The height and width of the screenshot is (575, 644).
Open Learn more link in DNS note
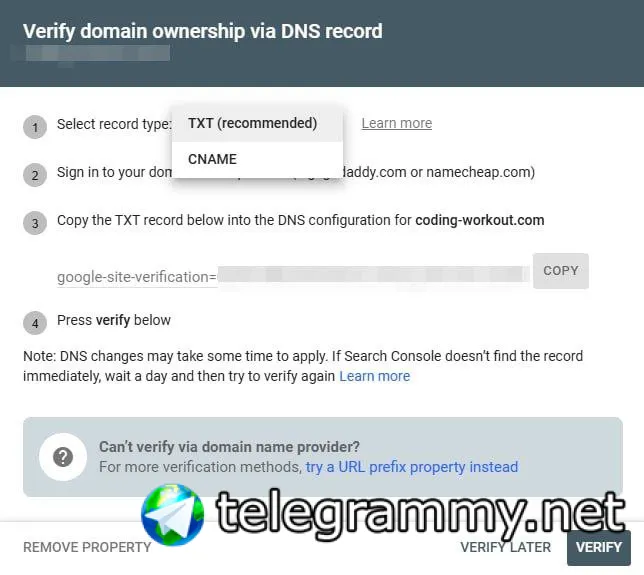[374, 376]
